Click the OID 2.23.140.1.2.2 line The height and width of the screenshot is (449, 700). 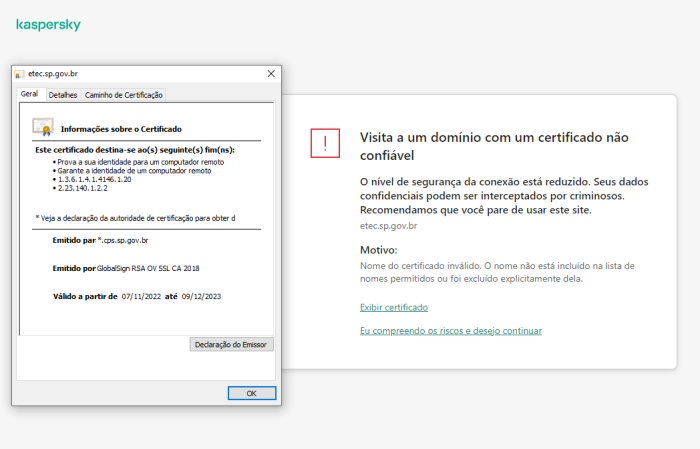click(83, 188)
